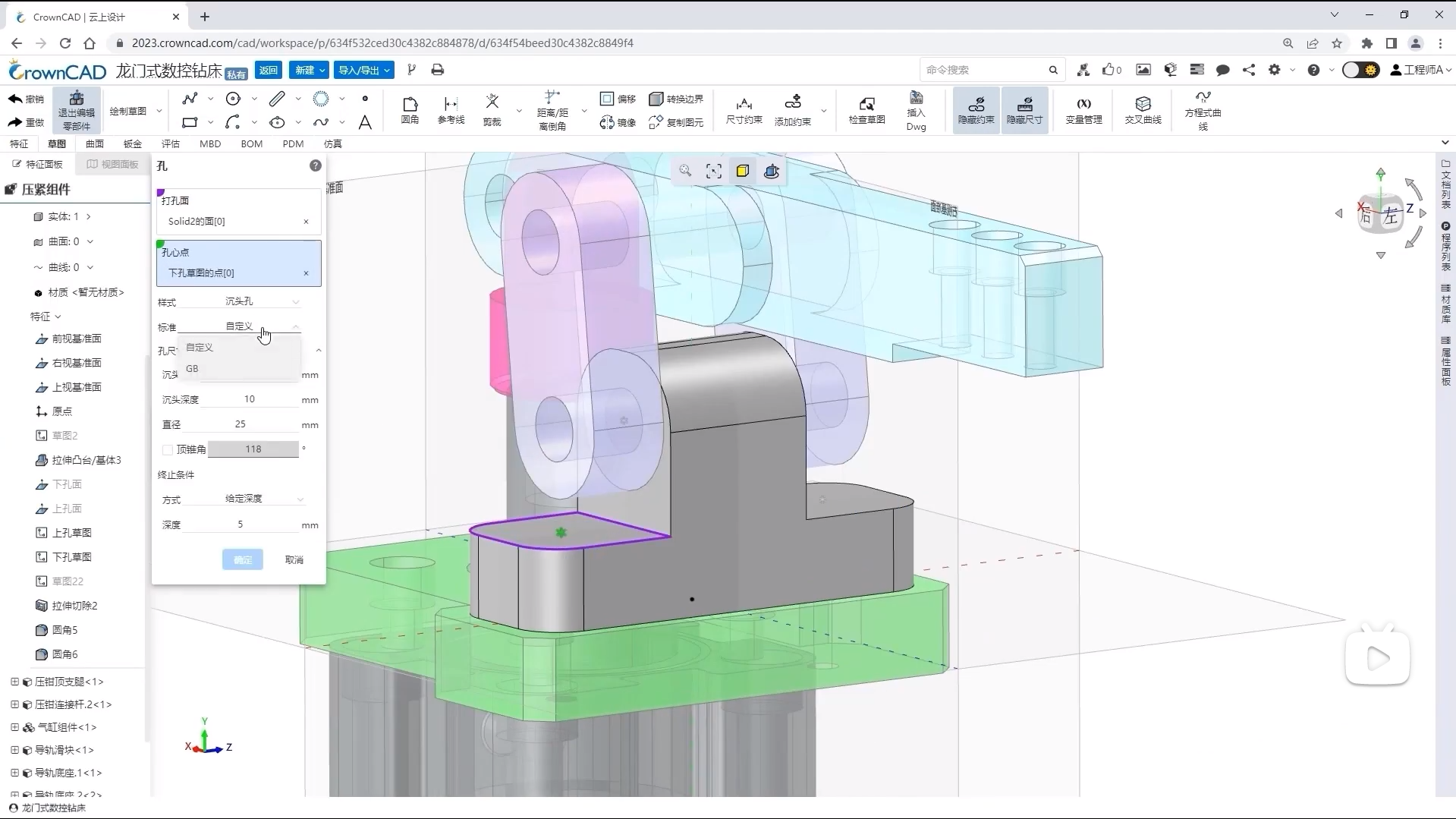The image size is (1456, 819).
Task: Click the equation curve (方程式曲线) tool
Action: 1203,111
